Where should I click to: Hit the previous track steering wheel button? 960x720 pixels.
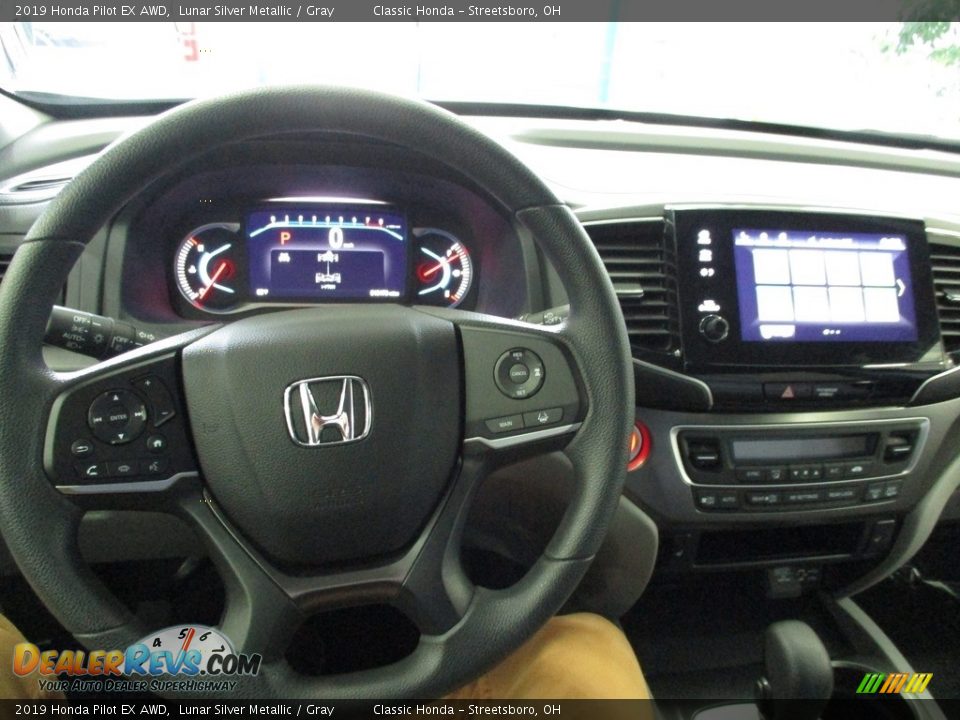pyautogui.click(x=98, y=419)
